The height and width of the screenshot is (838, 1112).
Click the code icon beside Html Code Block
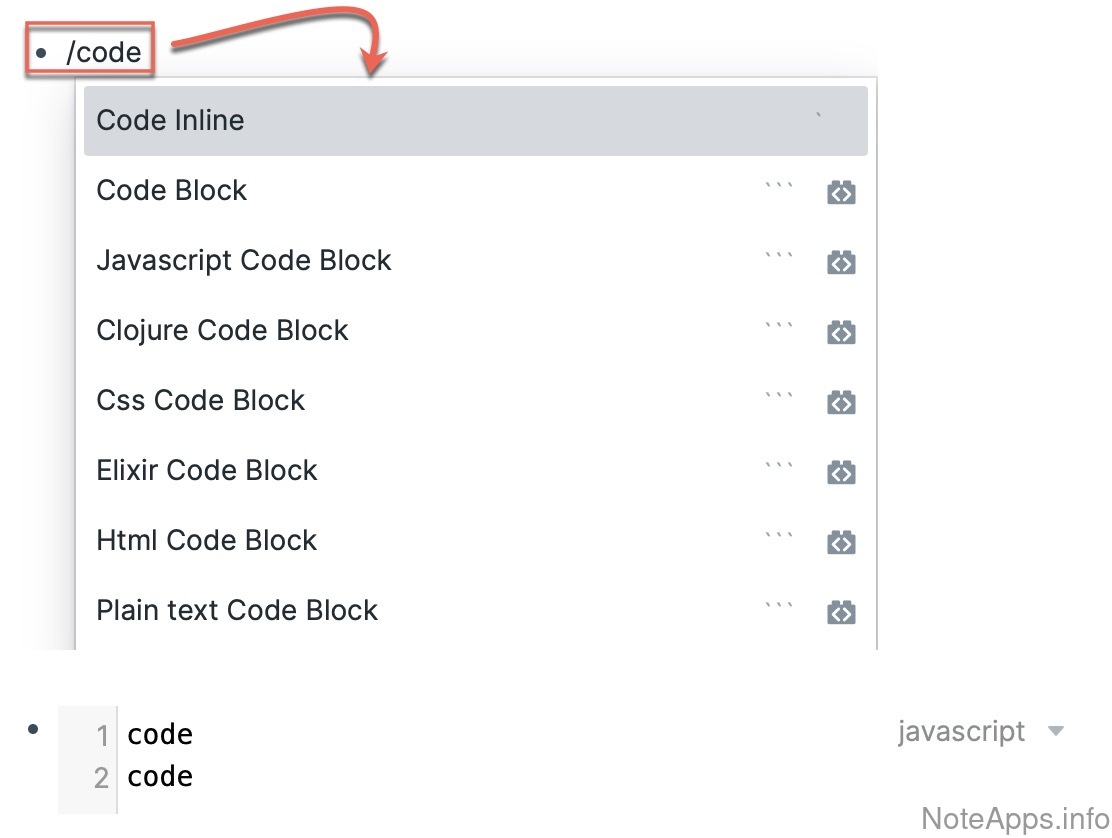tap(841, 543)
